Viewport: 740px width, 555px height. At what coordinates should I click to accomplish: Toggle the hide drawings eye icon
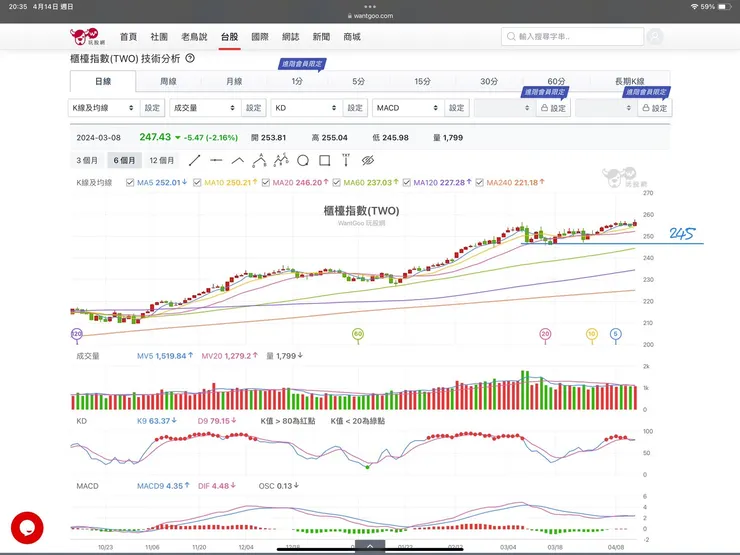[x=368, y=160]
